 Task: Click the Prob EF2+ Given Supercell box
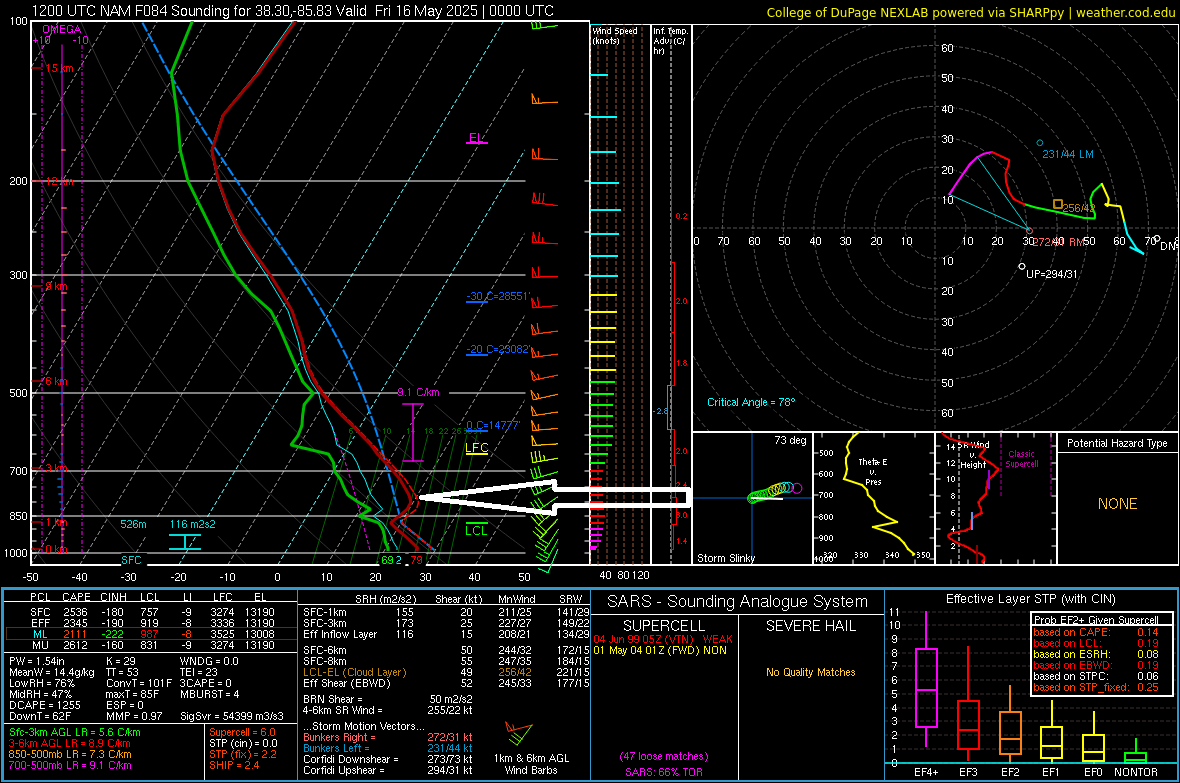point(1100,654)
